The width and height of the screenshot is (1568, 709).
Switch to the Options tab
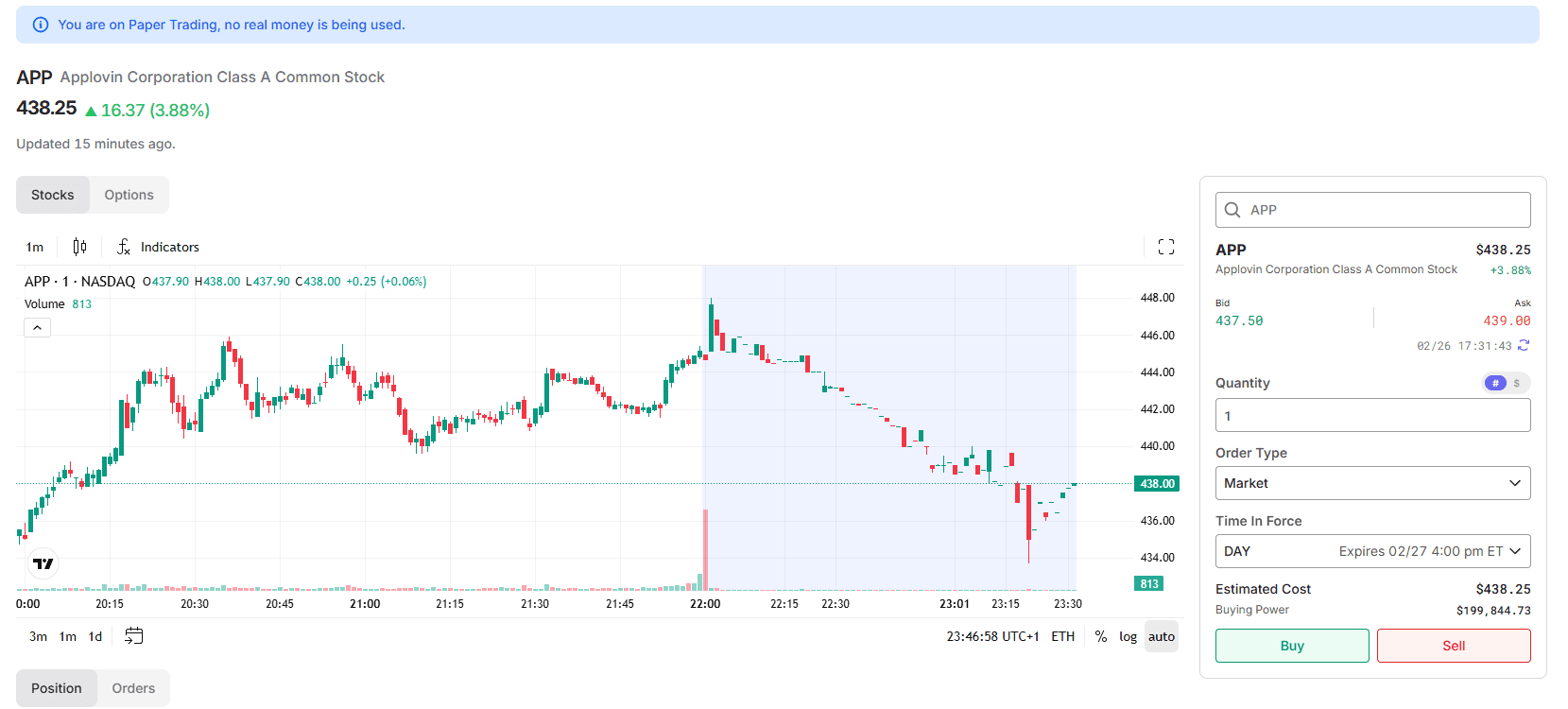click(x=129, y=195)
